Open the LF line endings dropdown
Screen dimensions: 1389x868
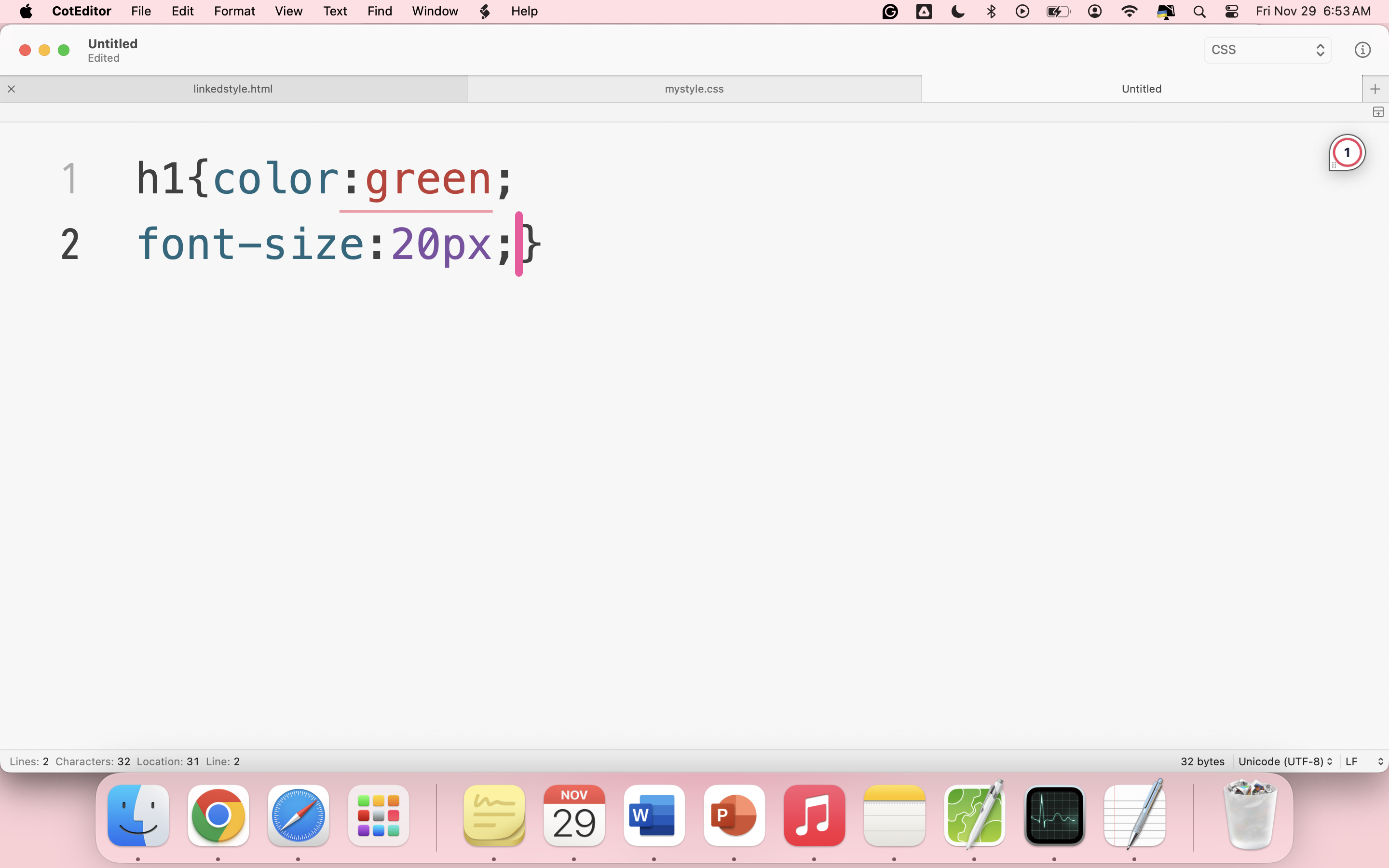1364,761
